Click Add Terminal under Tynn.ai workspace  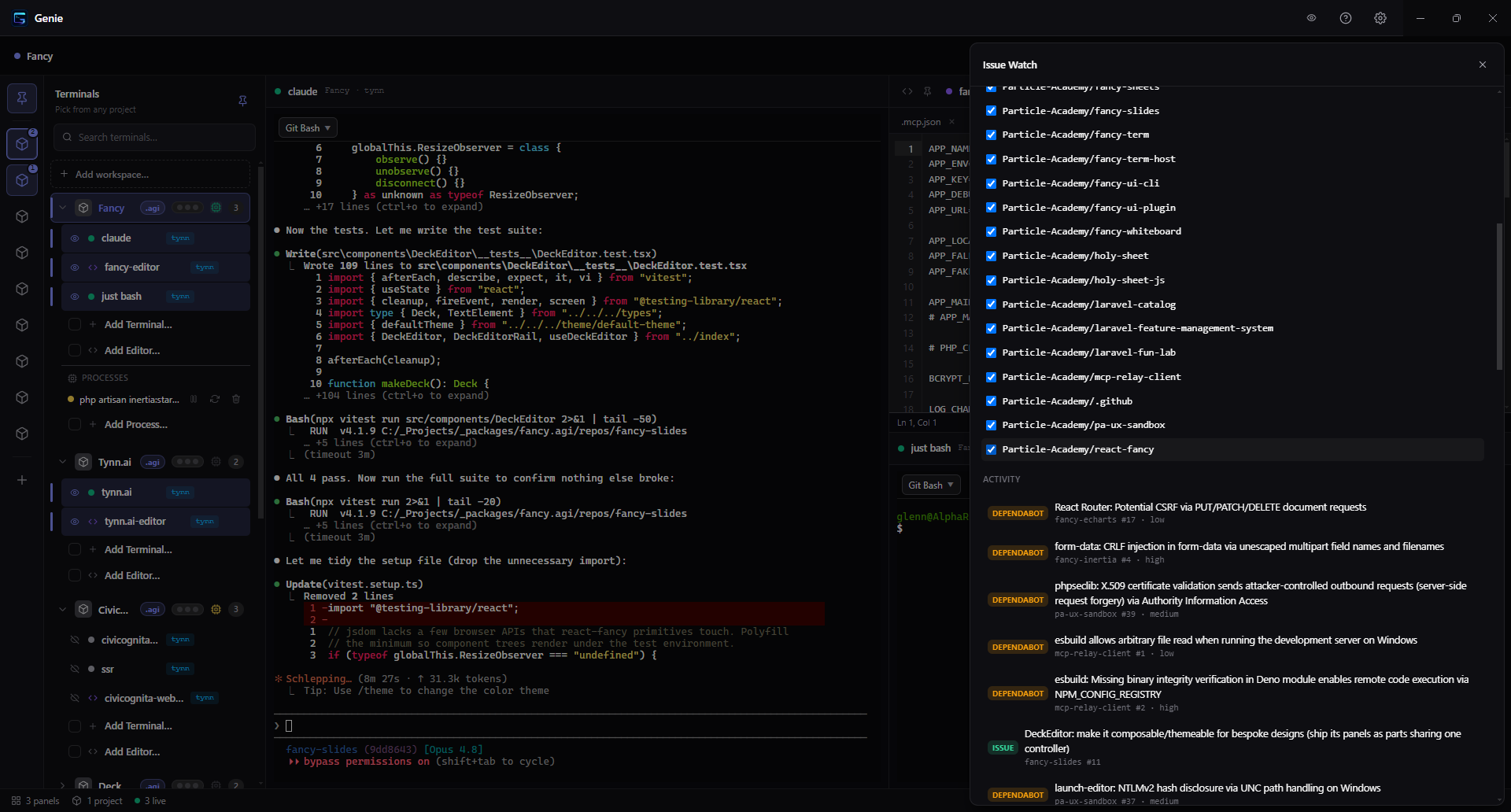tap(138, 549)
